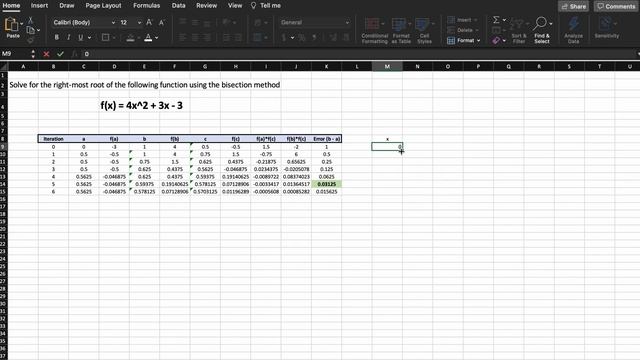Click the Delete cells button

point(463,30)
